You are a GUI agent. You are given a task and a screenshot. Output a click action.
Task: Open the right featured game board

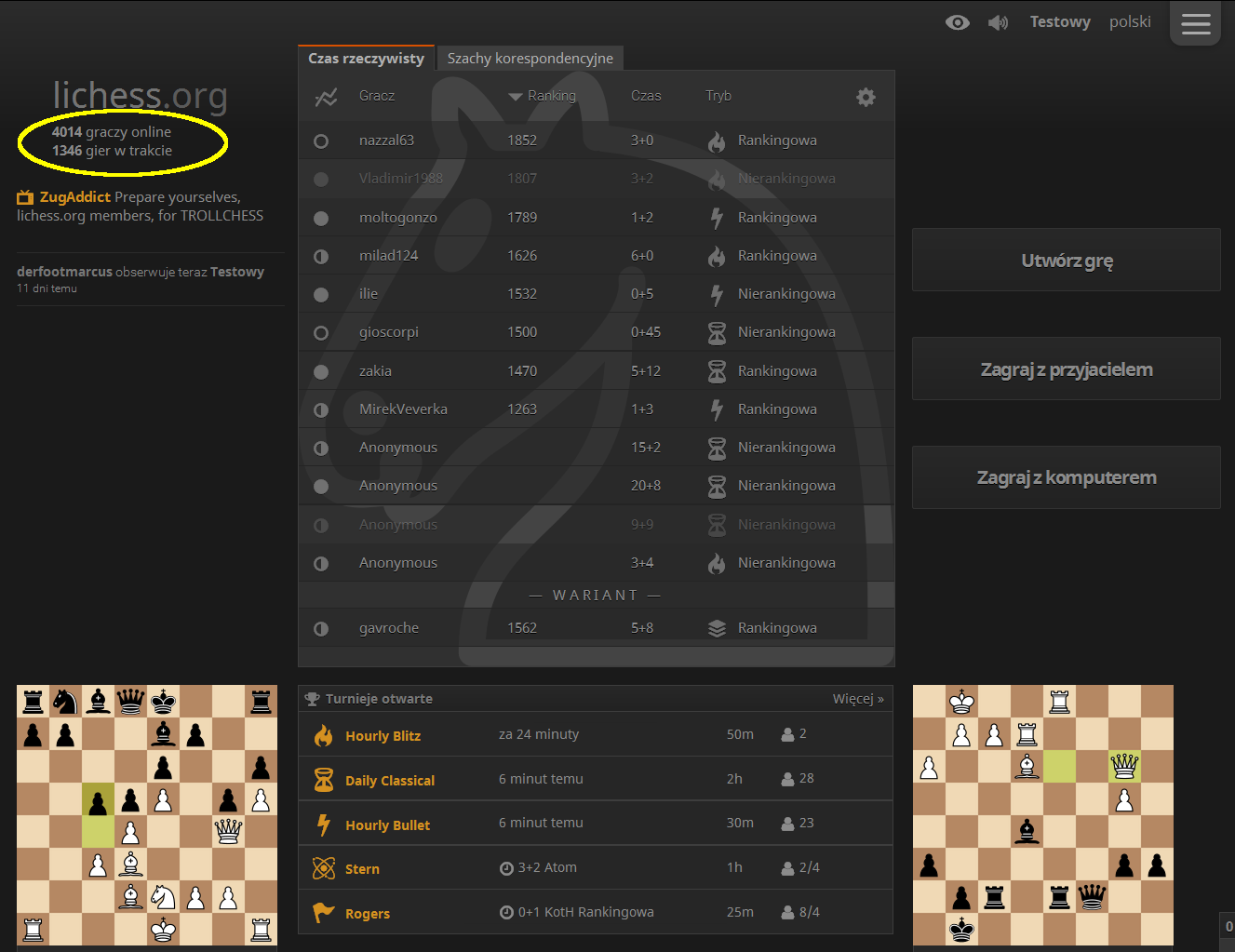(x=1043, y=815)
